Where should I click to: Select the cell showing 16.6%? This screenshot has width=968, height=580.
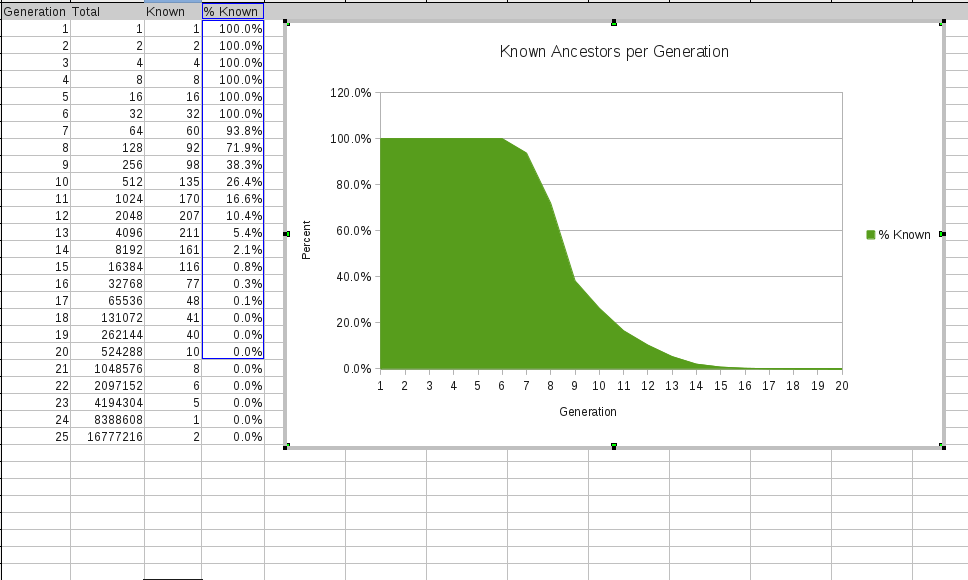(x=233, y=199)
